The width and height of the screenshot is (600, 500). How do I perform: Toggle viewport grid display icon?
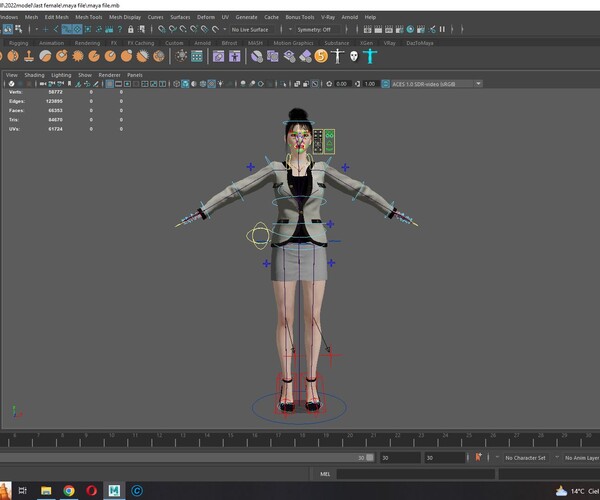(x=109, y=84)
